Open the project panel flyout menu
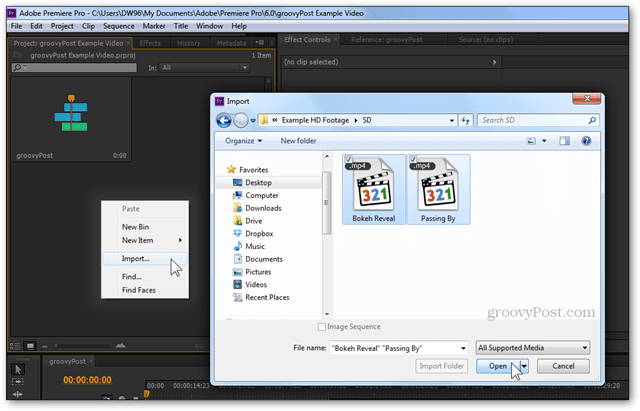640x411 pixels. [260, 43]
